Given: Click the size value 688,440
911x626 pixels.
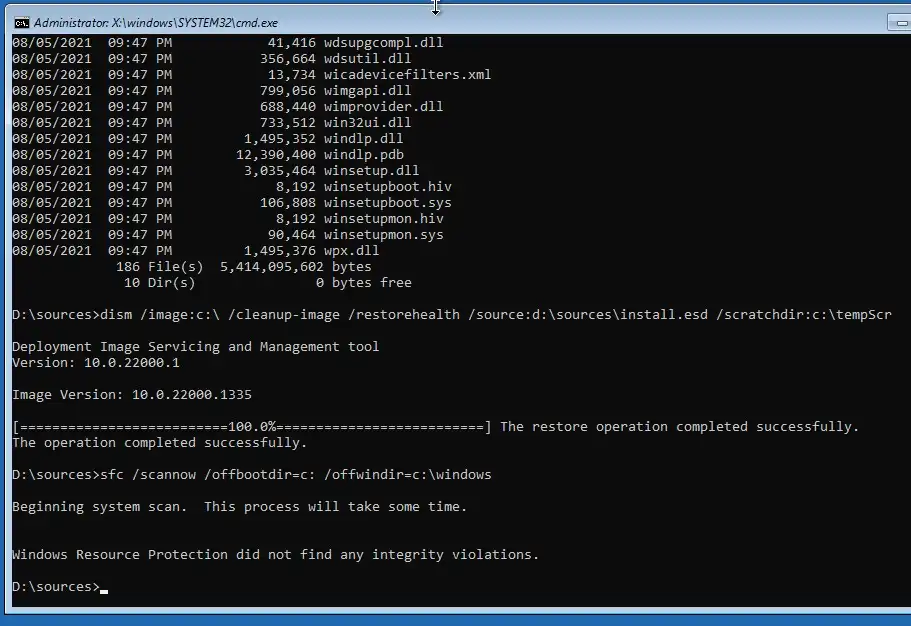Looking at the screenshot, I should pyautogui.click(x=288, y=106).
